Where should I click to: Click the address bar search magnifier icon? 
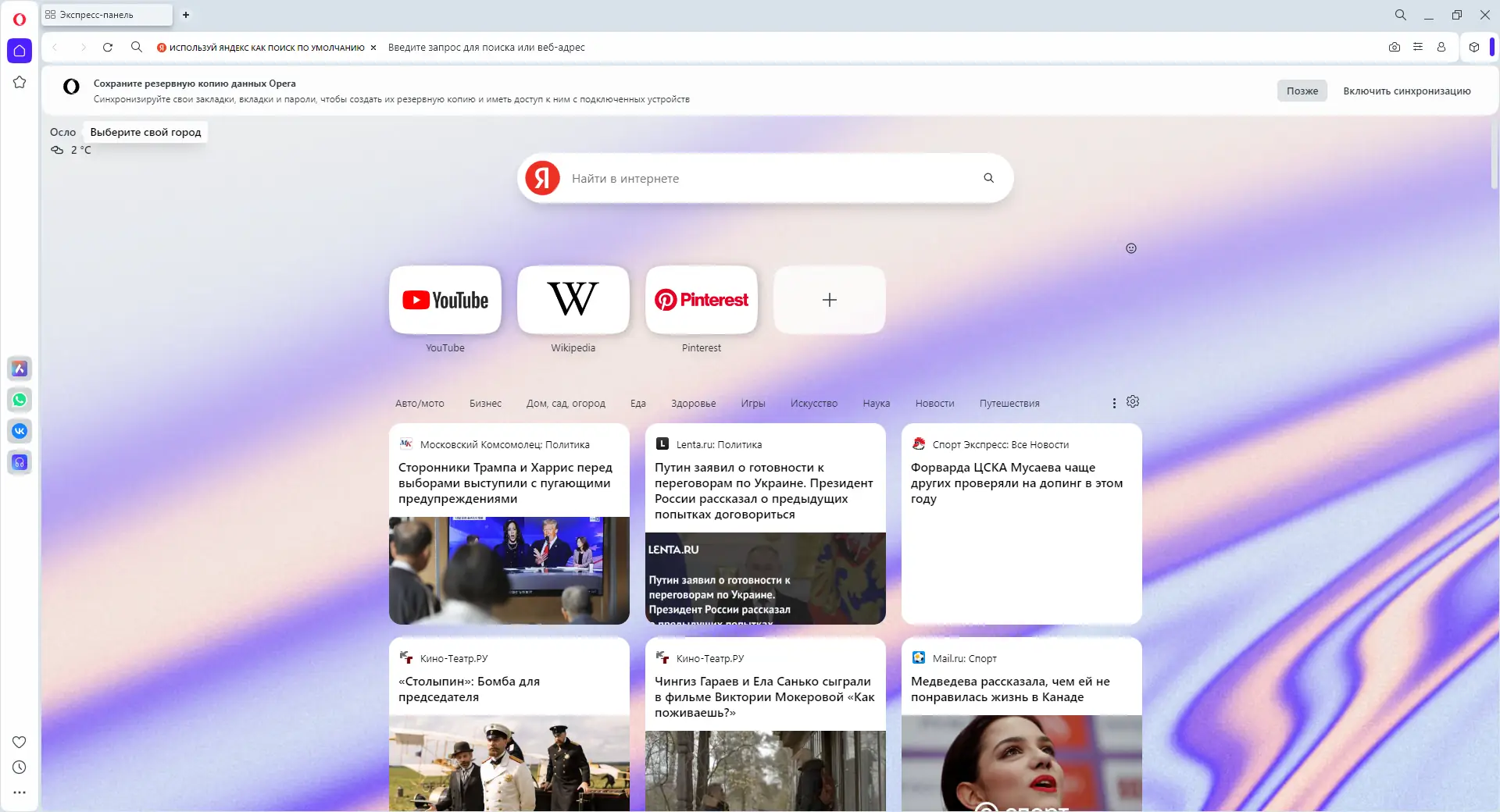click(137, 48)
